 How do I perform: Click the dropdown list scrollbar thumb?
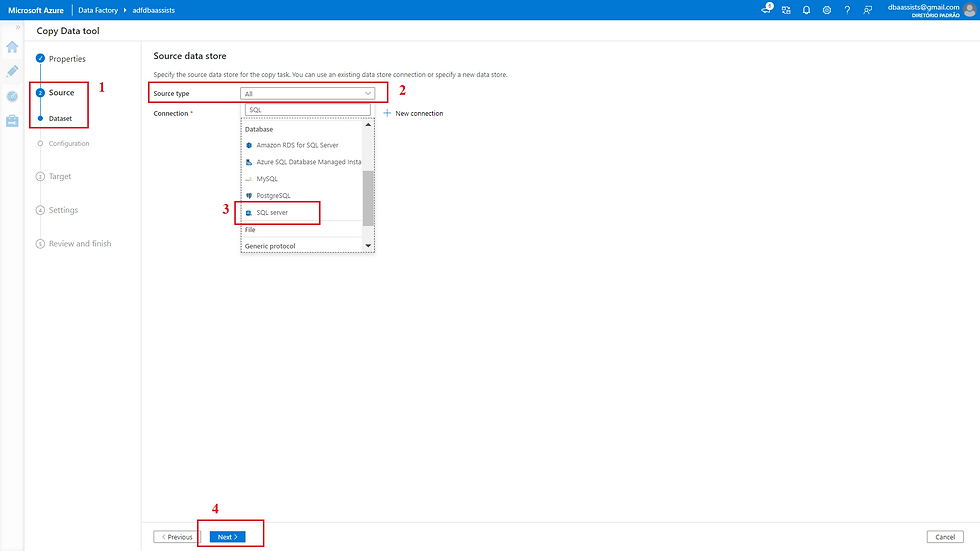368,197
